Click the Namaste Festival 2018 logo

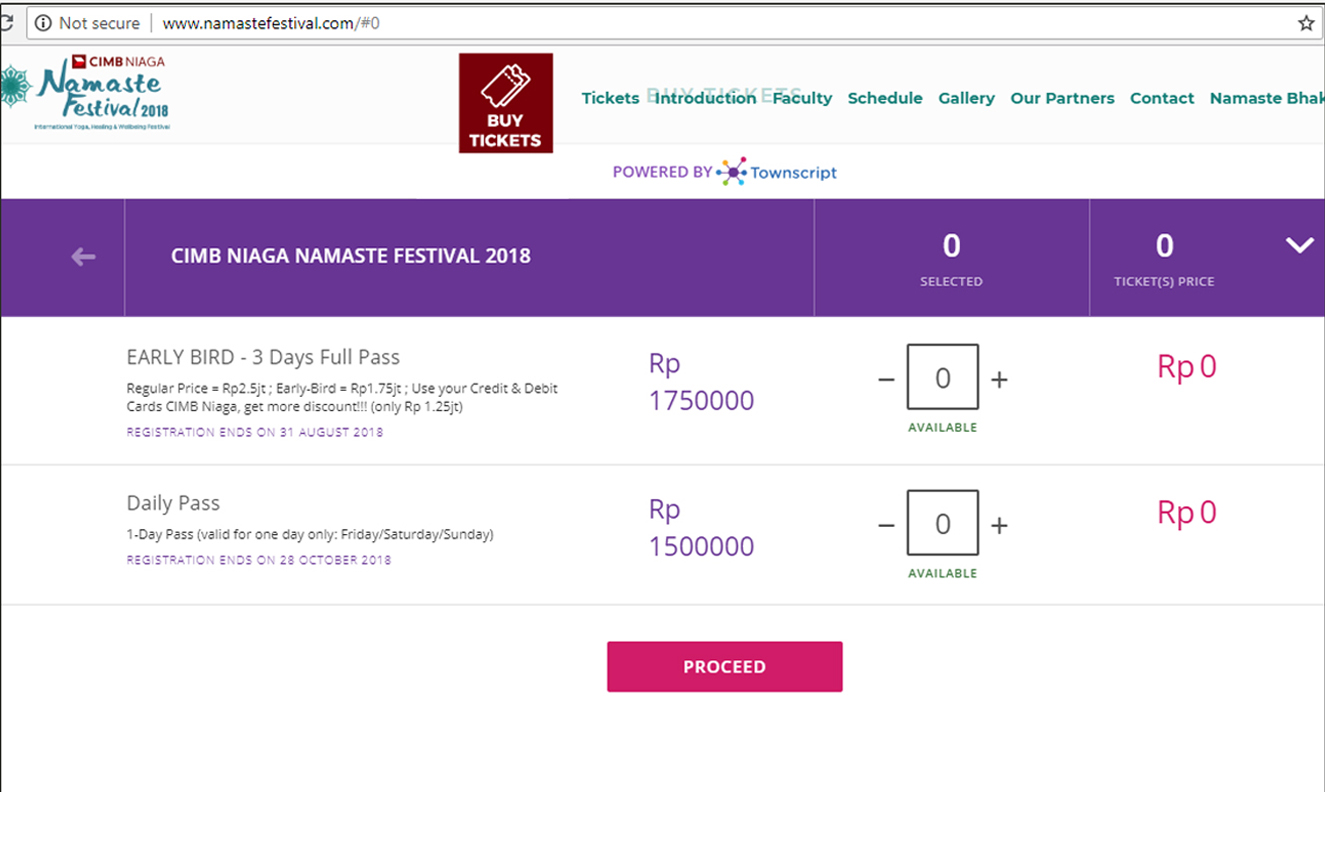point(88,92)
